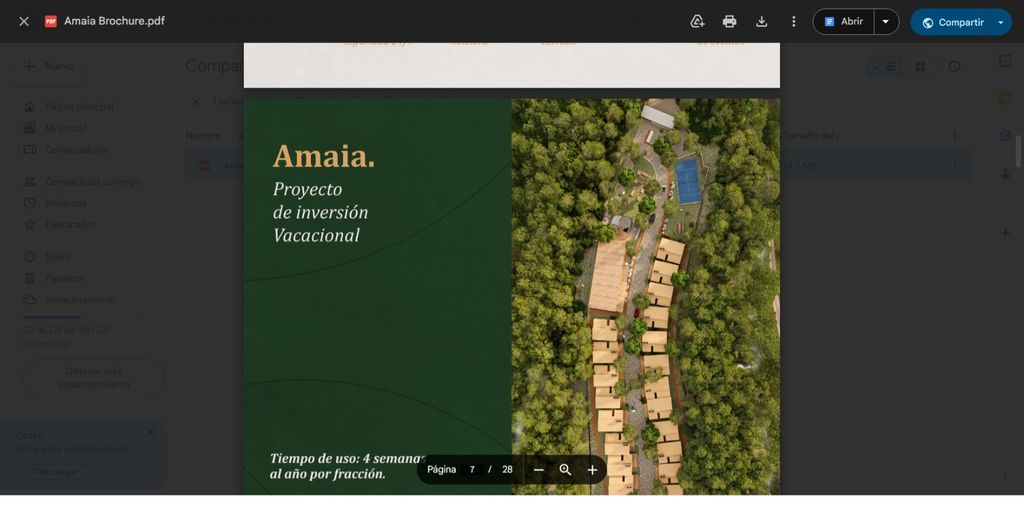Open file row three-dot menu
This screenshot has height=511, width=1024.
tap(955, 166)
